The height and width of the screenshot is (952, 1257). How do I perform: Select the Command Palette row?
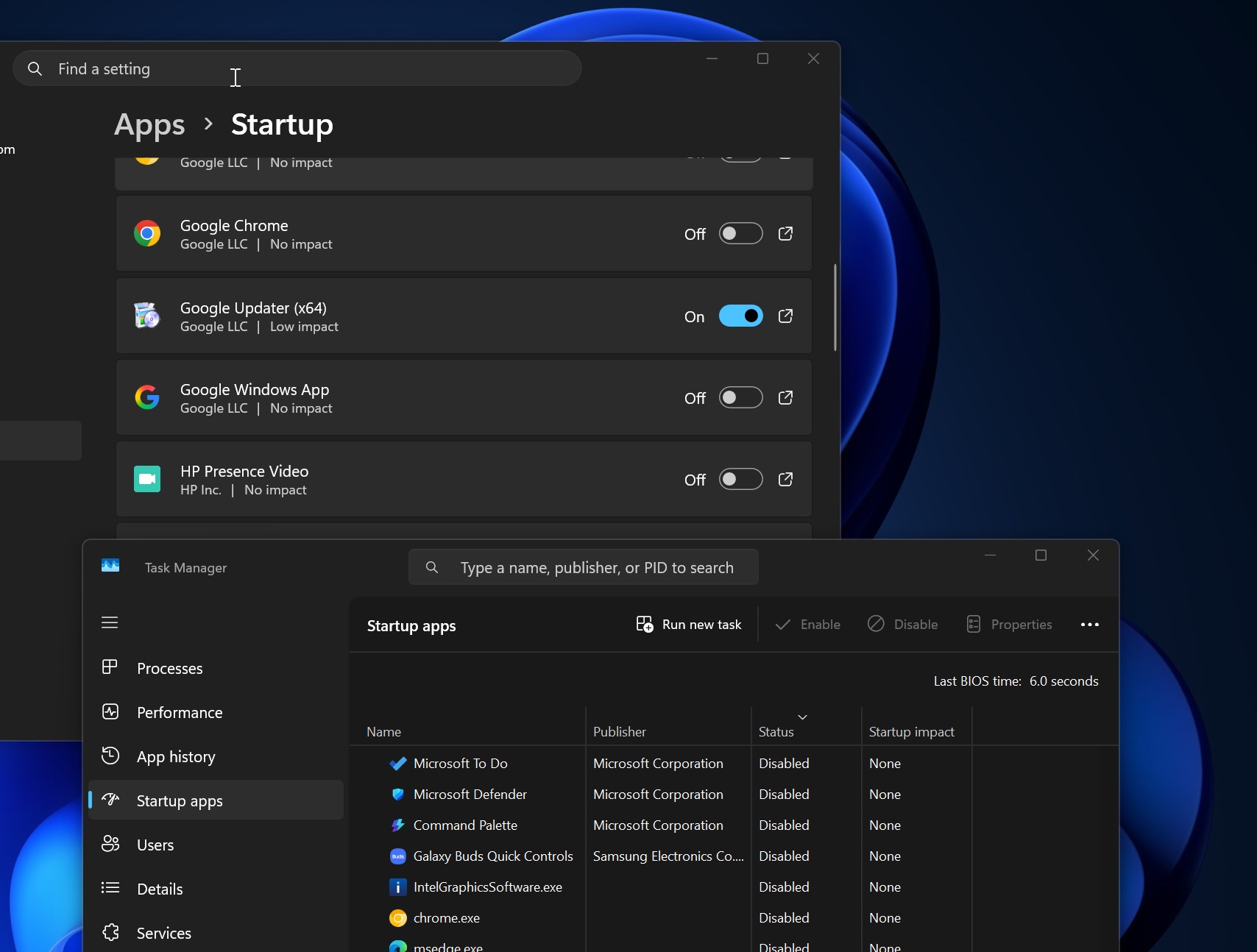(734, 825)
